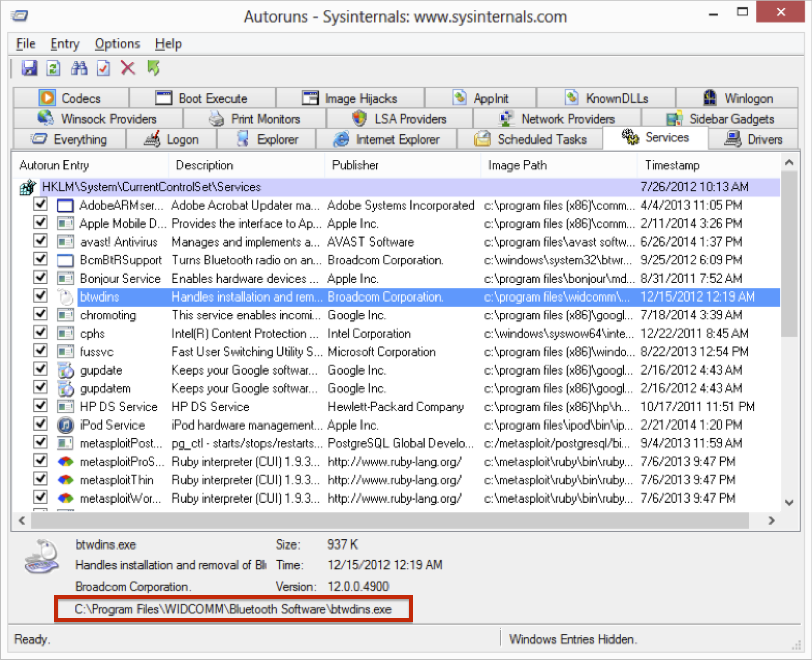Switch to the Everything tab
Image resolution: width=812 pixels, height=660 pixels.
click(x=69, y=139)
